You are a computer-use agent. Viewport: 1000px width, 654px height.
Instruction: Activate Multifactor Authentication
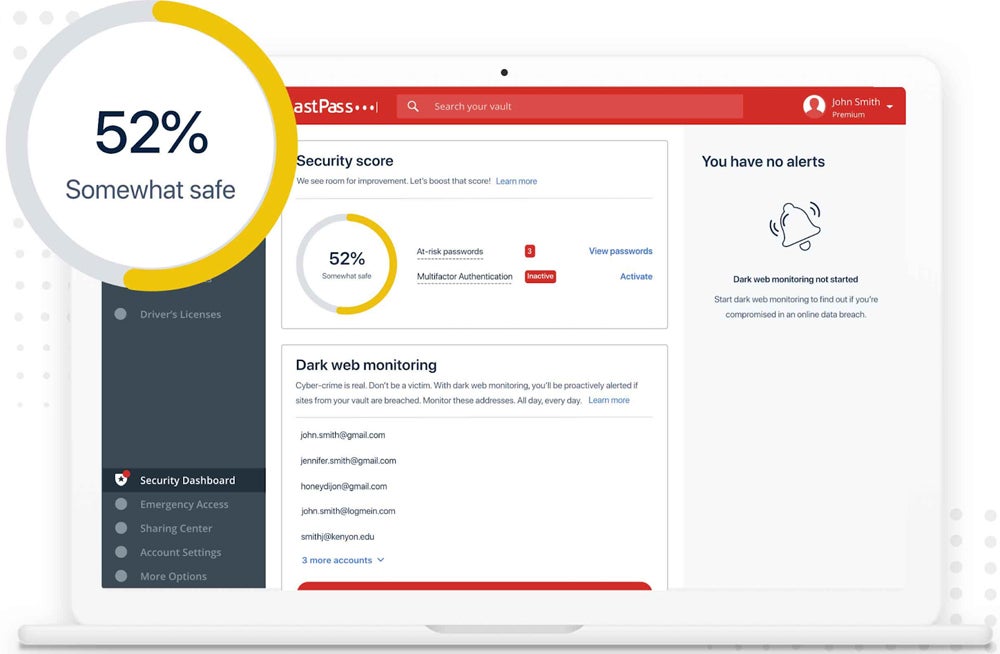coord(636,276)
